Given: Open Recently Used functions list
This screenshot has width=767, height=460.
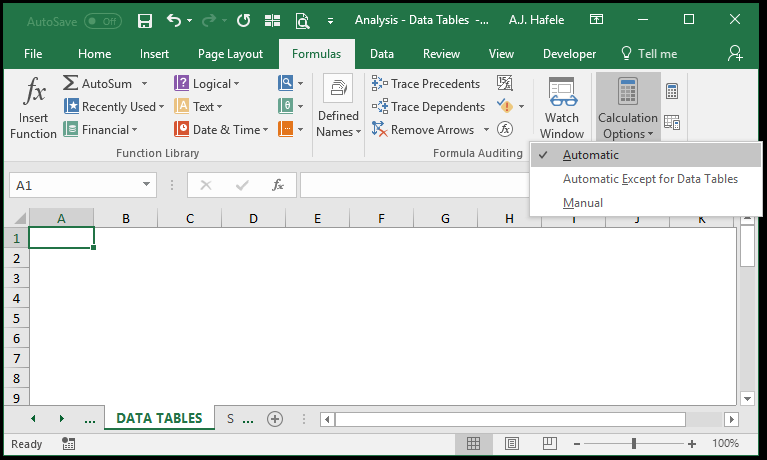Looking at the screenshot, I should 114,106.
